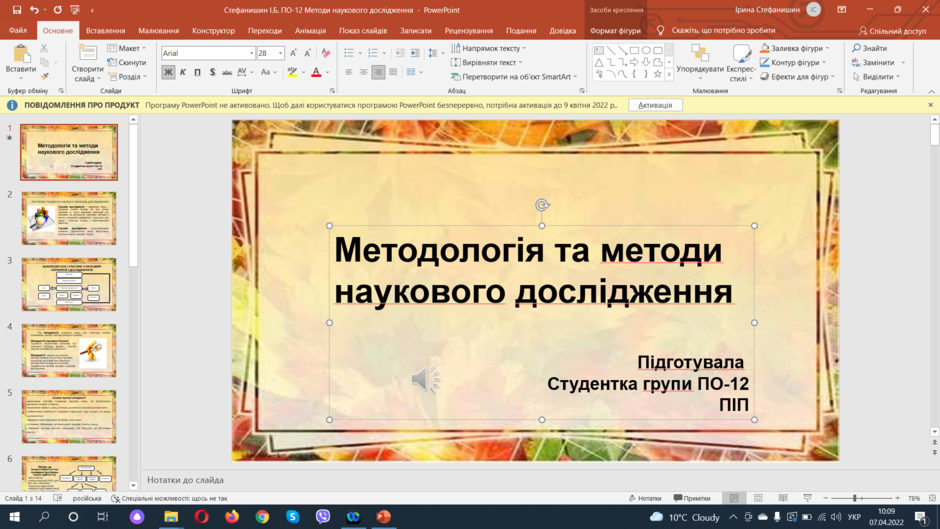Undo the last action
This screenshot has width=940, height=529.
tap(34, 10)
